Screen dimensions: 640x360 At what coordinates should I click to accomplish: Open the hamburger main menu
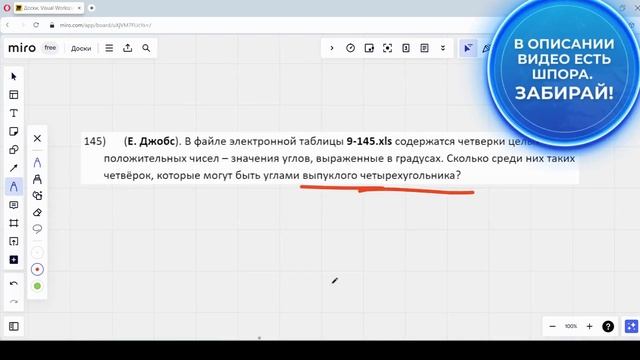point(109,48)
